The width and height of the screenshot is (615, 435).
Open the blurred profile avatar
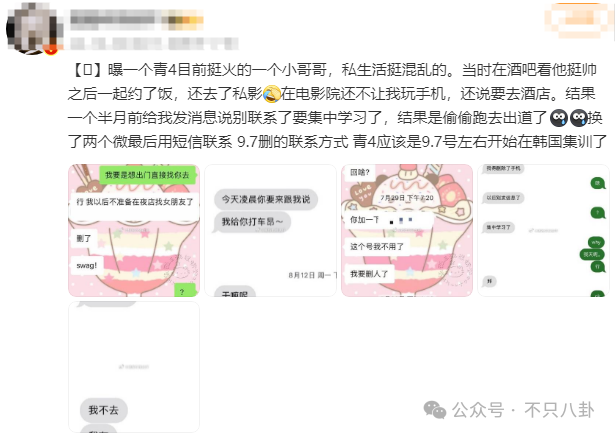31,28
